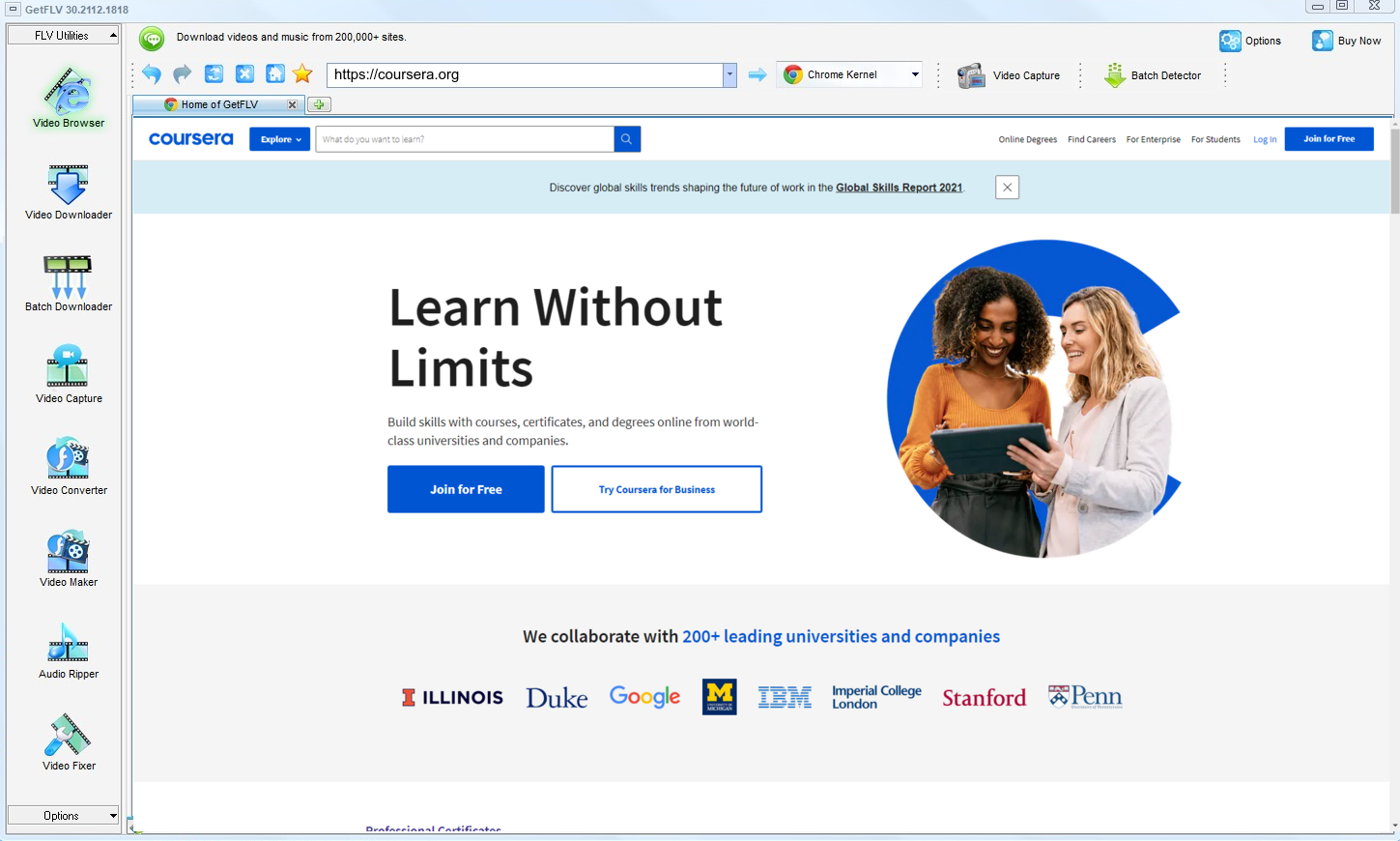
Task: Click the Imperial College London logo
Action: (x=876, y=697)
